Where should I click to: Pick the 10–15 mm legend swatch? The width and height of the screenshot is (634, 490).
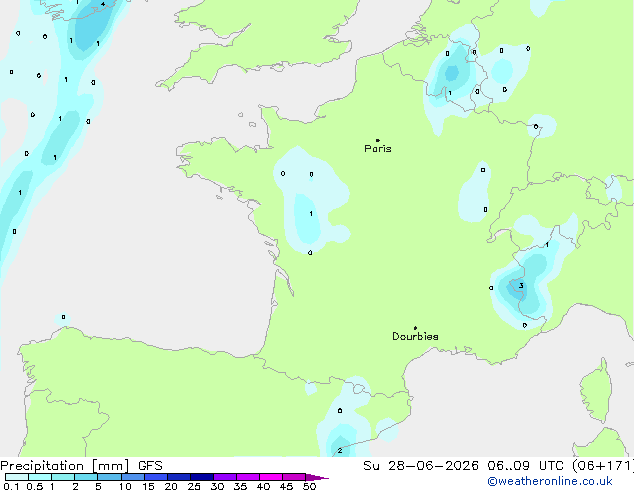[x=133, y=477]
